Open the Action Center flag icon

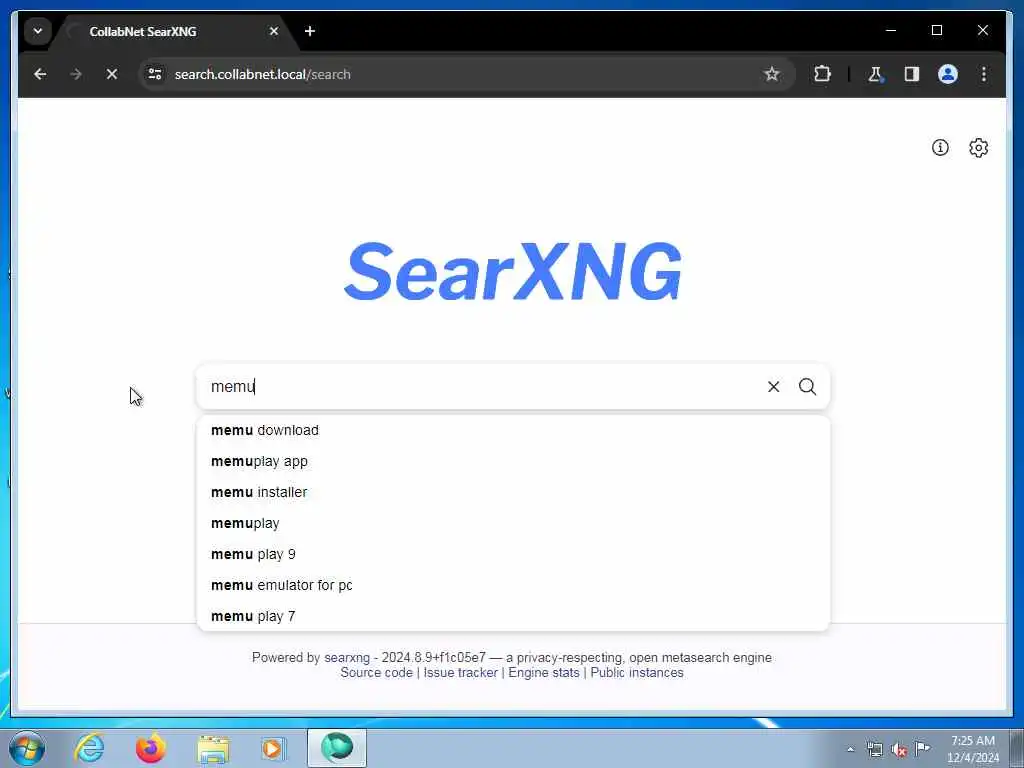pos(922,748)
